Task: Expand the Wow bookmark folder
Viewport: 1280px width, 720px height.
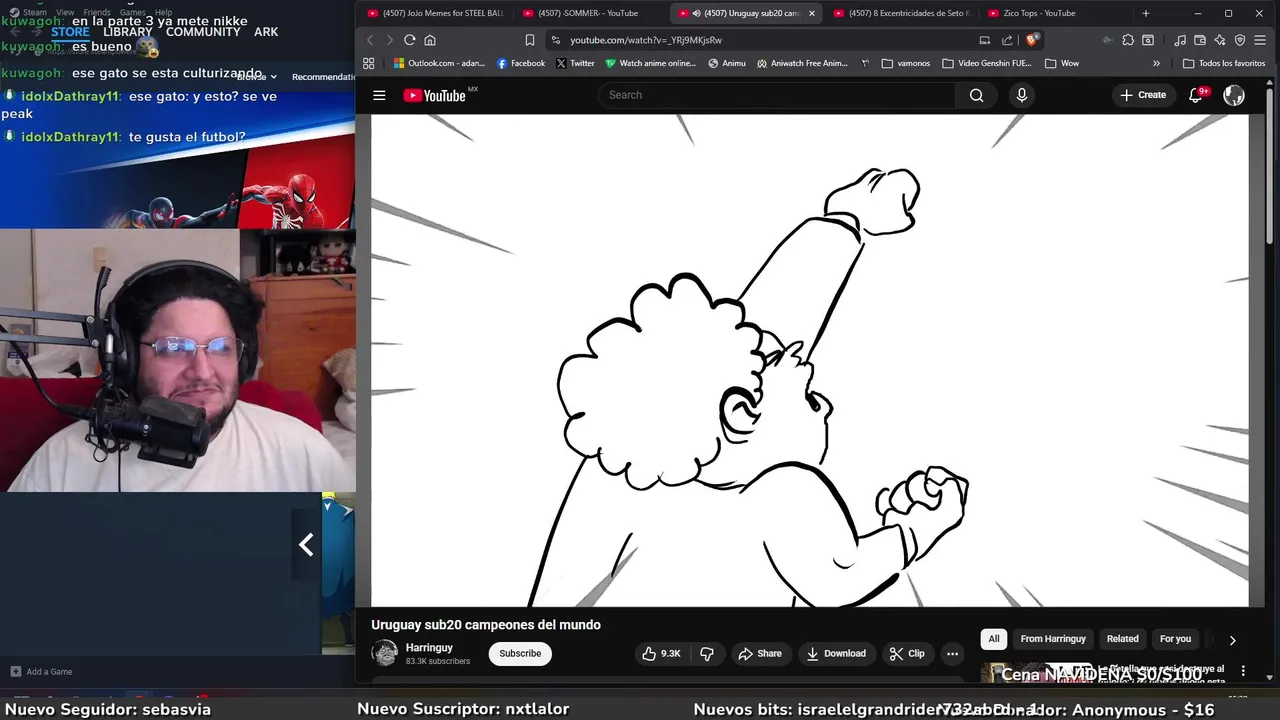Action: point(1062,63)
